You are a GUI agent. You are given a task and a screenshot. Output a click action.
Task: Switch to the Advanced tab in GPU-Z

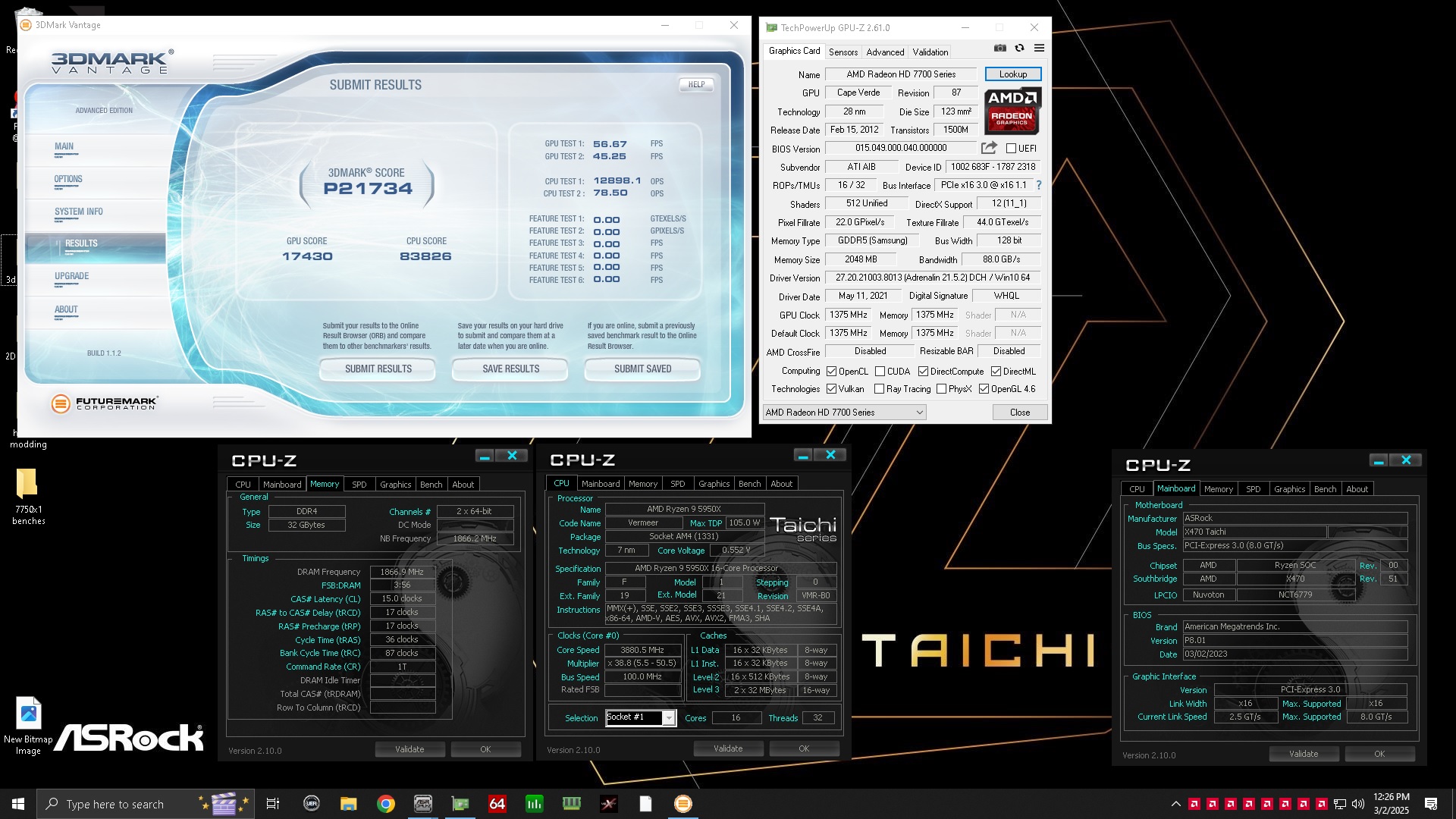[885, 52]
